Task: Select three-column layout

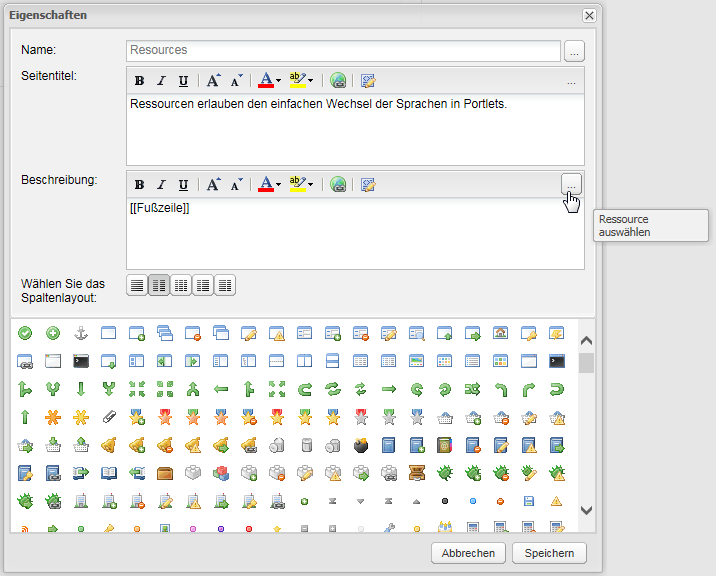Action: coord(181,285)
